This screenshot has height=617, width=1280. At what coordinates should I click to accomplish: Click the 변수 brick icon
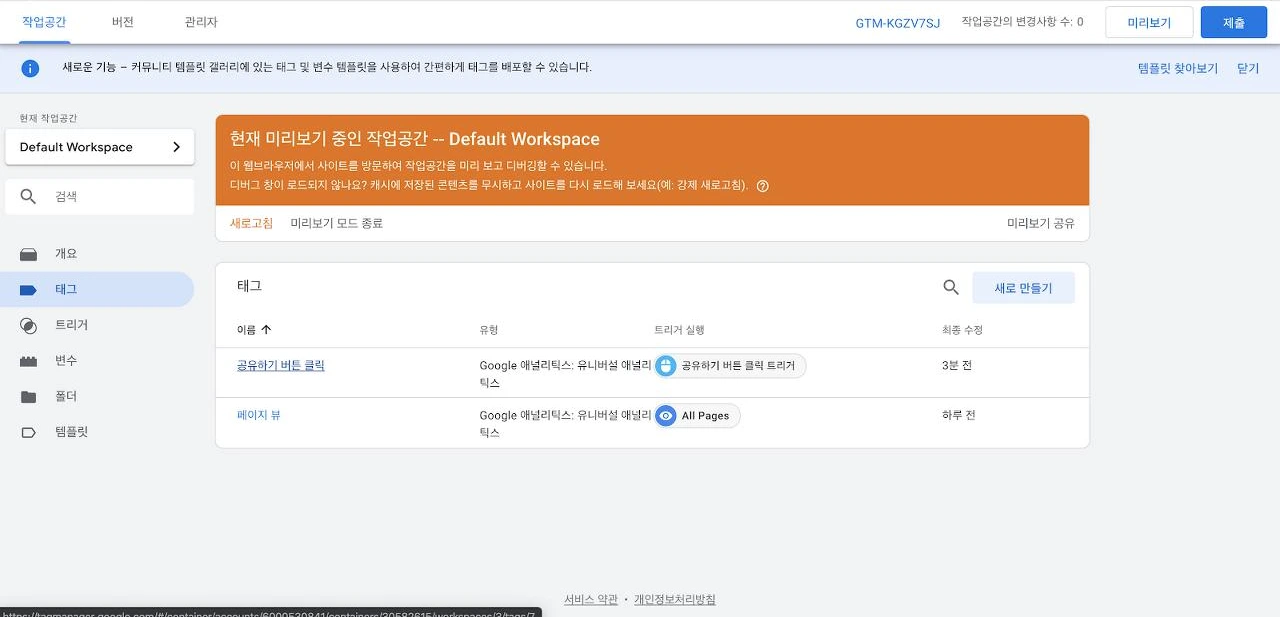[x=29, y=361]
